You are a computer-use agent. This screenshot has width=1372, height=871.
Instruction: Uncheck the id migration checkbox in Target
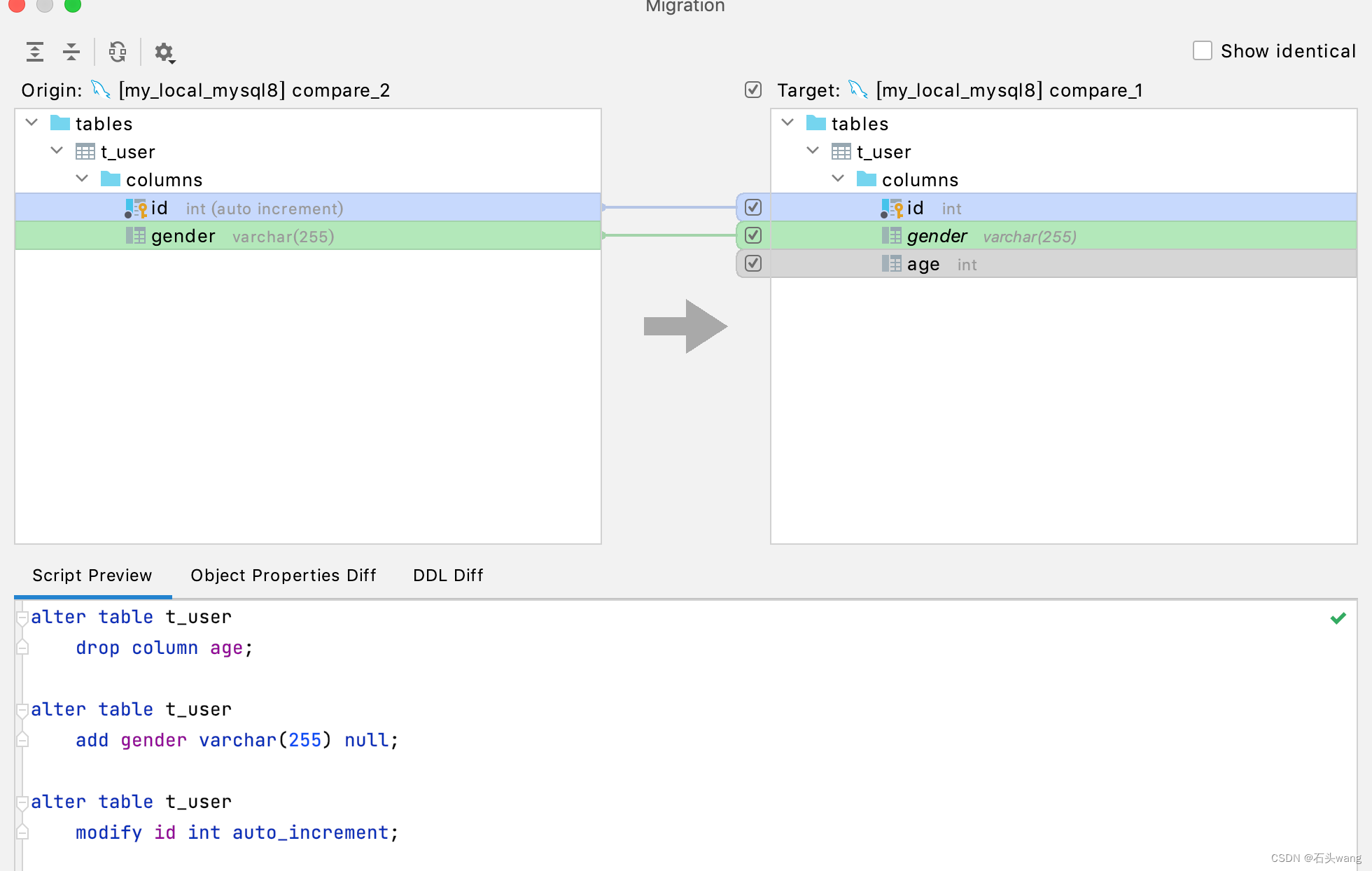(x=754, y=208)
